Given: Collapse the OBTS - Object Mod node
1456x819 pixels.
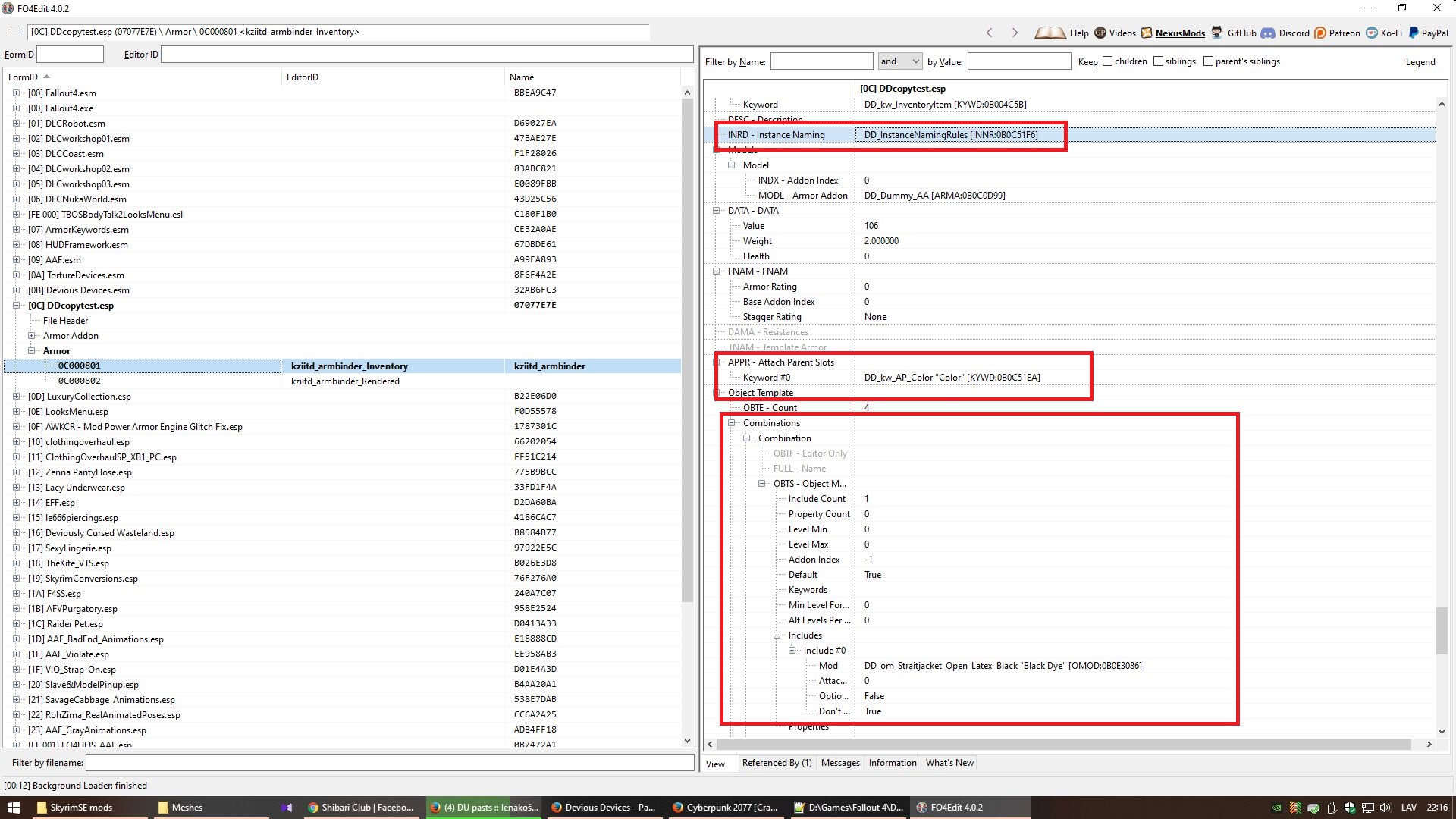Looking at the screenshot, I should 761,484.
